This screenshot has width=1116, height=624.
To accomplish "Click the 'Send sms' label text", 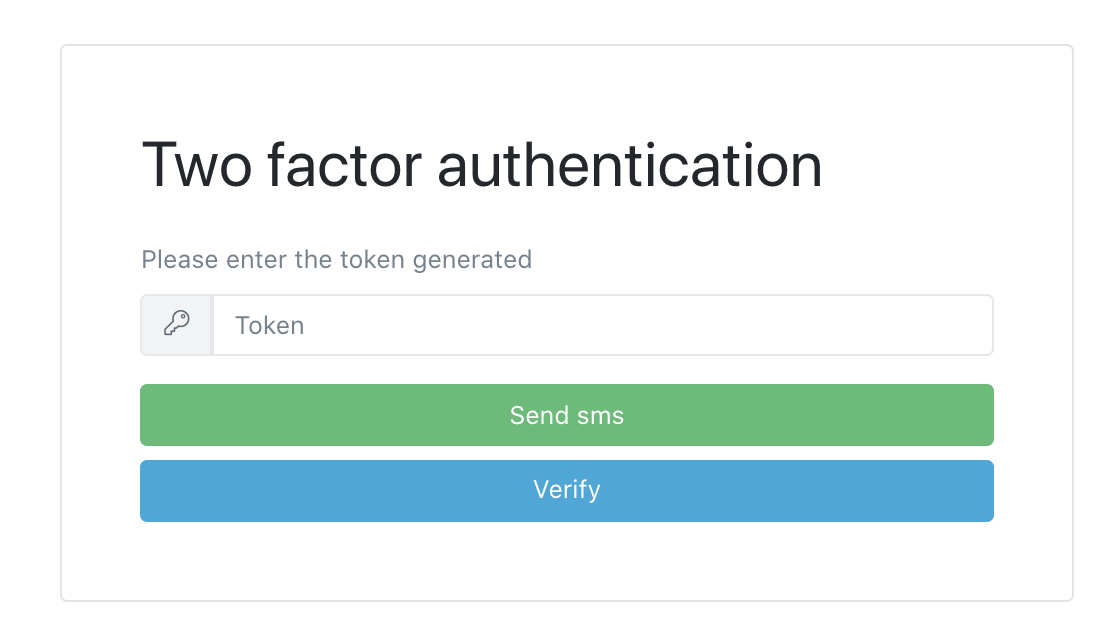I will pyautogui.click(x=566, y=415).
